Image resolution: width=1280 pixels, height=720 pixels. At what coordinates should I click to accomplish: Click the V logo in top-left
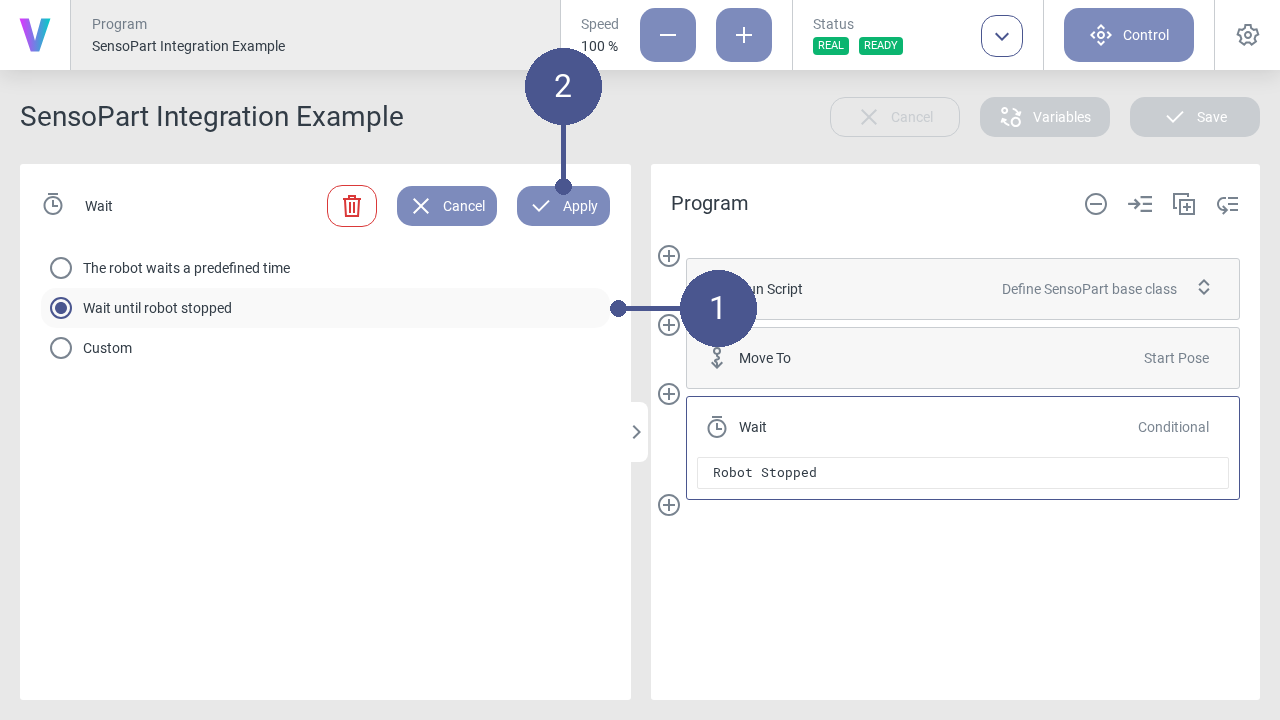(x=35, y=35)
